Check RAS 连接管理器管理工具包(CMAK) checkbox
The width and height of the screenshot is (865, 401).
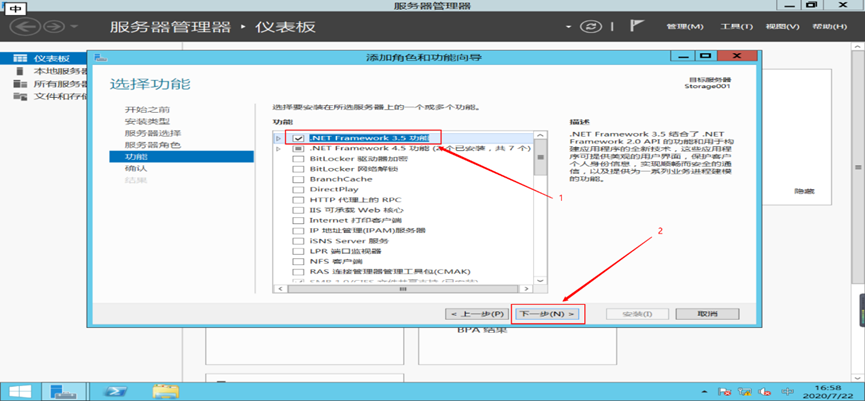point(298,271)
